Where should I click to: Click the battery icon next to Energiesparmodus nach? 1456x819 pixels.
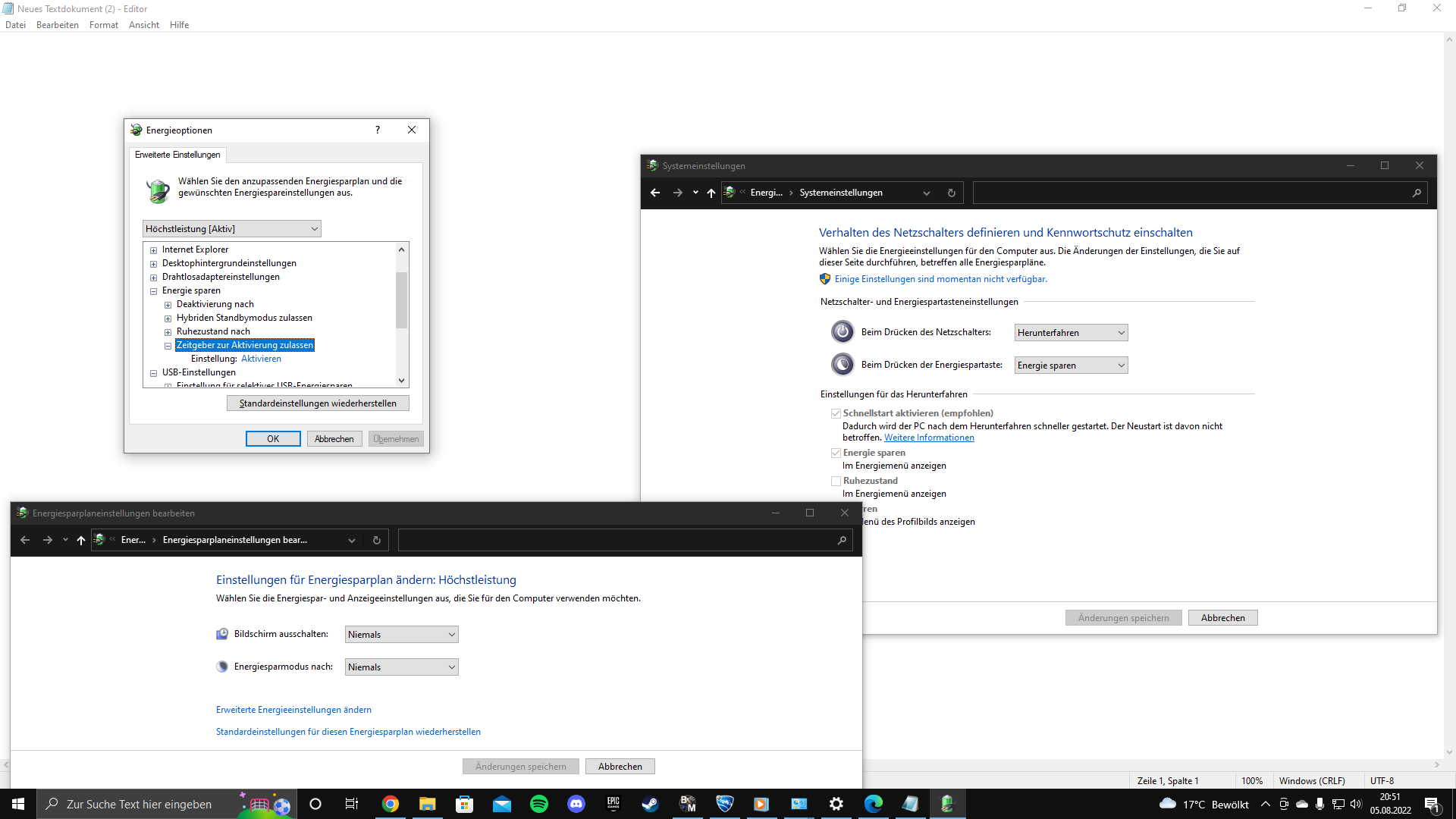pos(222,666)
